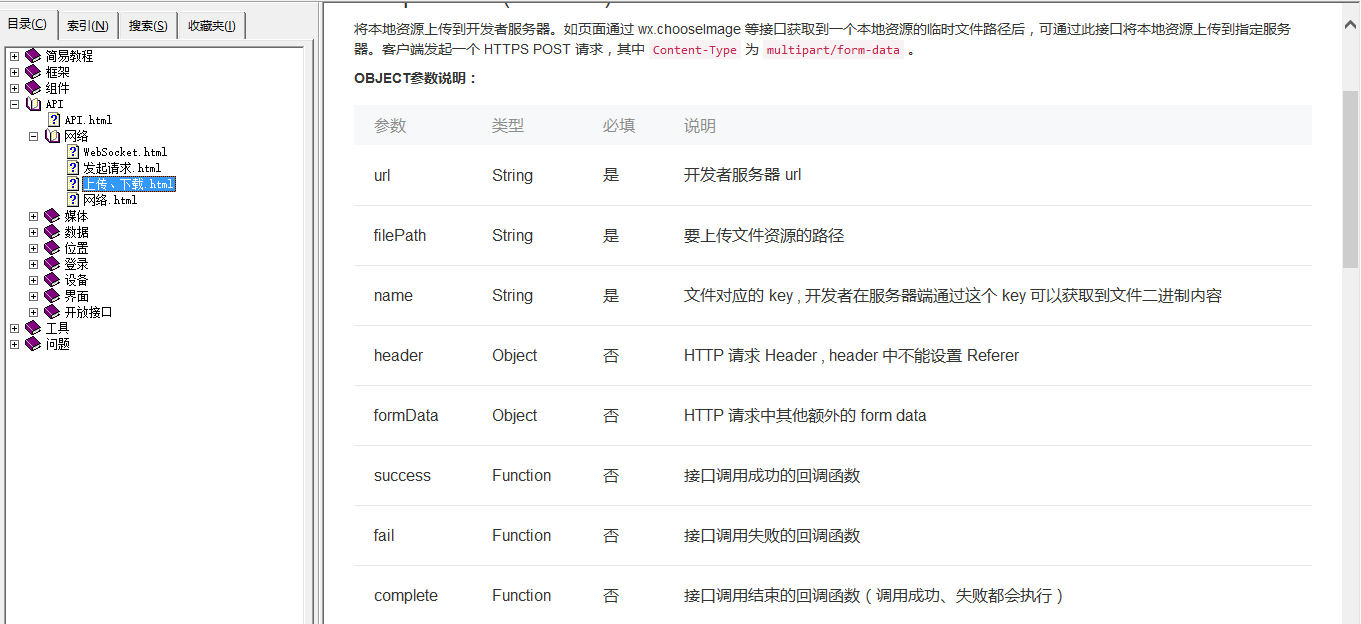Expand the 问题 tree node
This screenshot has width=1361, height=624.
point(14,344)
